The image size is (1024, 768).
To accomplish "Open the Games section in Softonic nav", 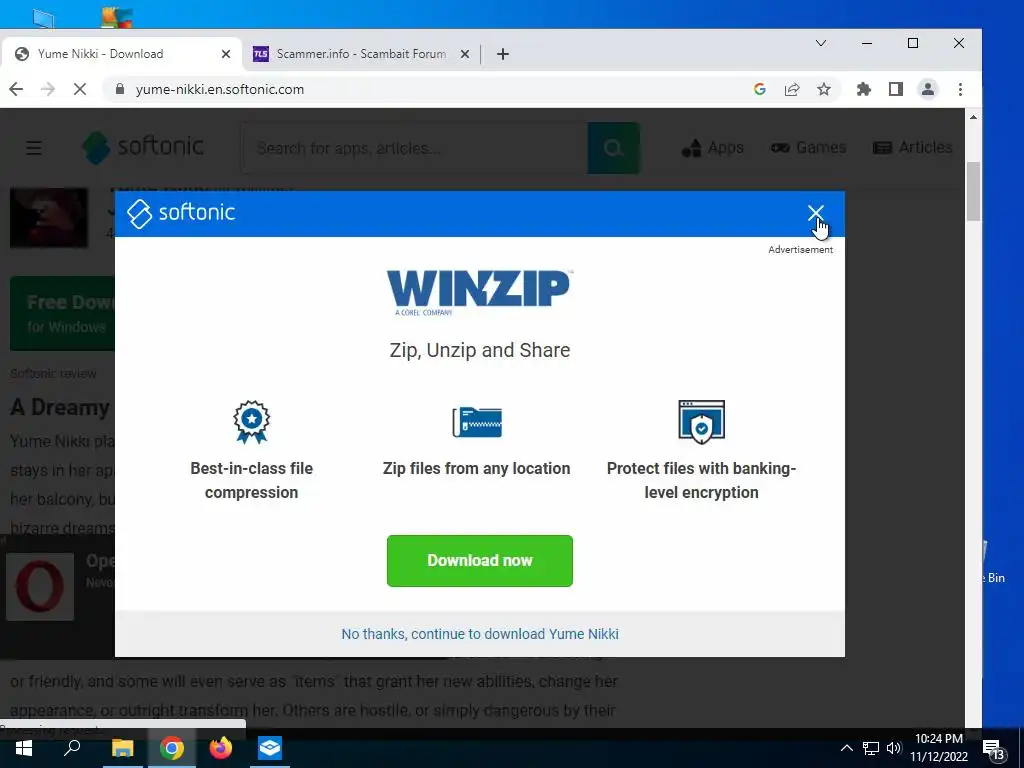I will click(x=808, y=148).
